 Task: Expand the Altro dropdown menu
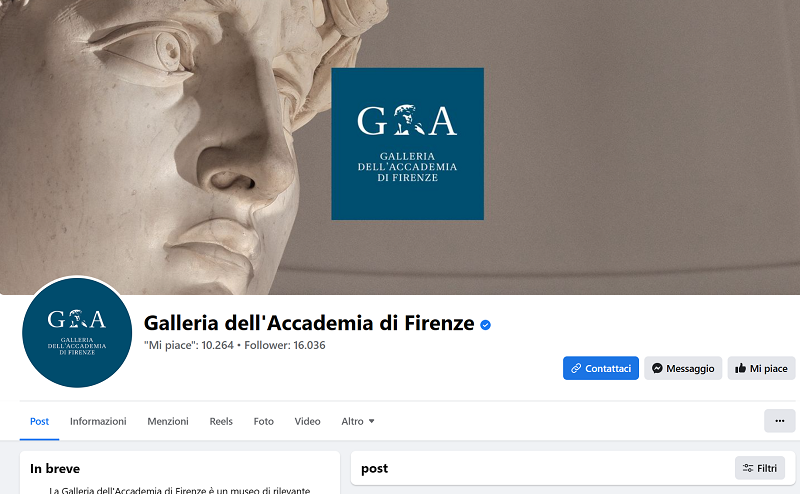(x=358, y=422)
